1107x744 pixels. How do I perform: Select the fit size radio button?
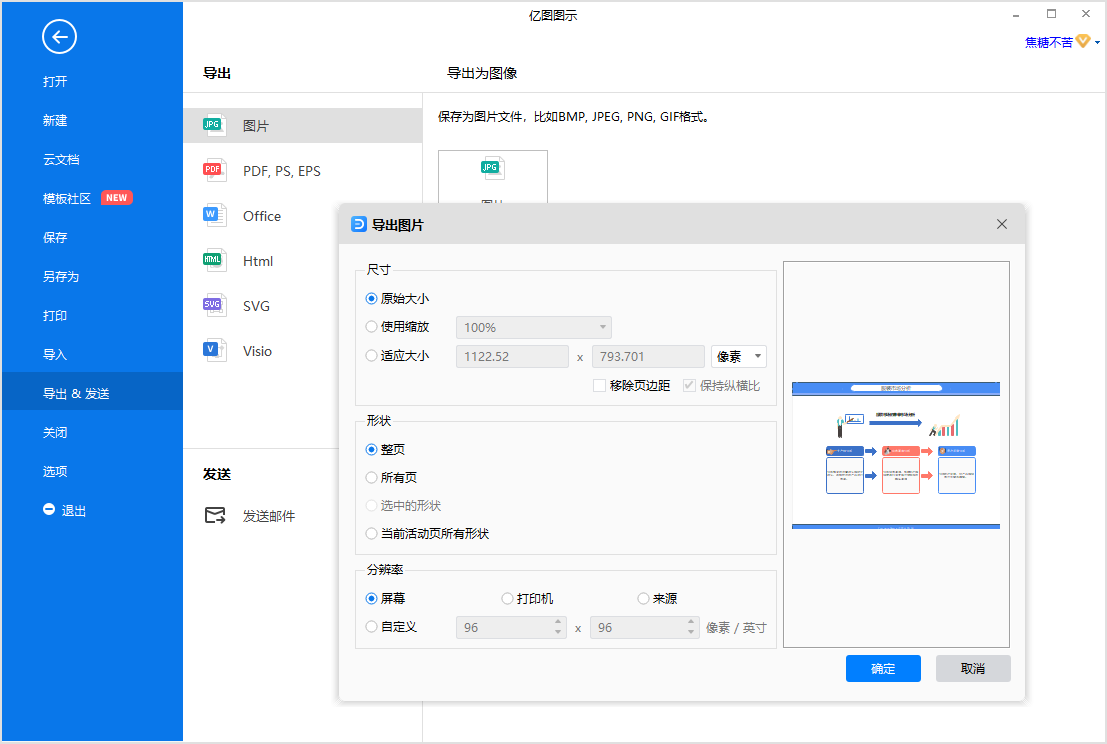coord(371,356)
